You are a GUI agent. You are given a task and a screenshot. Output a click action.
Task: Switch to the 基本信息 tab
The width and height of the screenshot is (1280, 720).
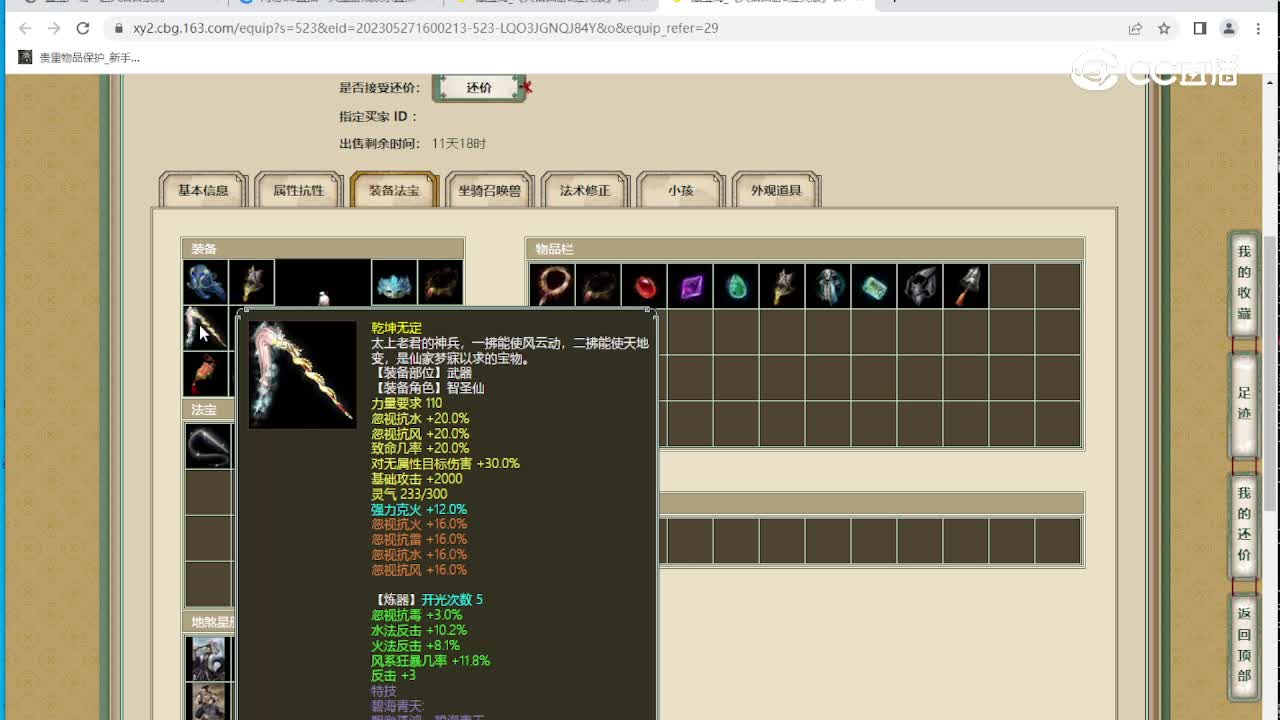pyautogui.click(x=203, y=190)
